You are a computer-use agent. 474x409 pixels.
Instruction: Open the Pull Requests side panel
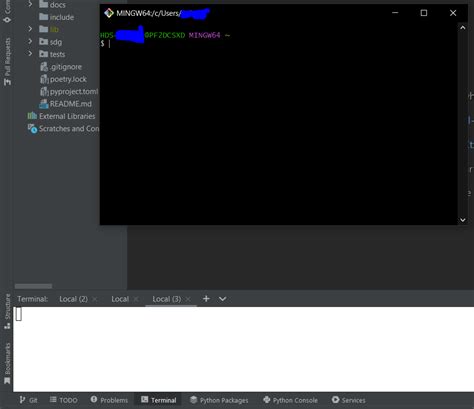[7, 61]
